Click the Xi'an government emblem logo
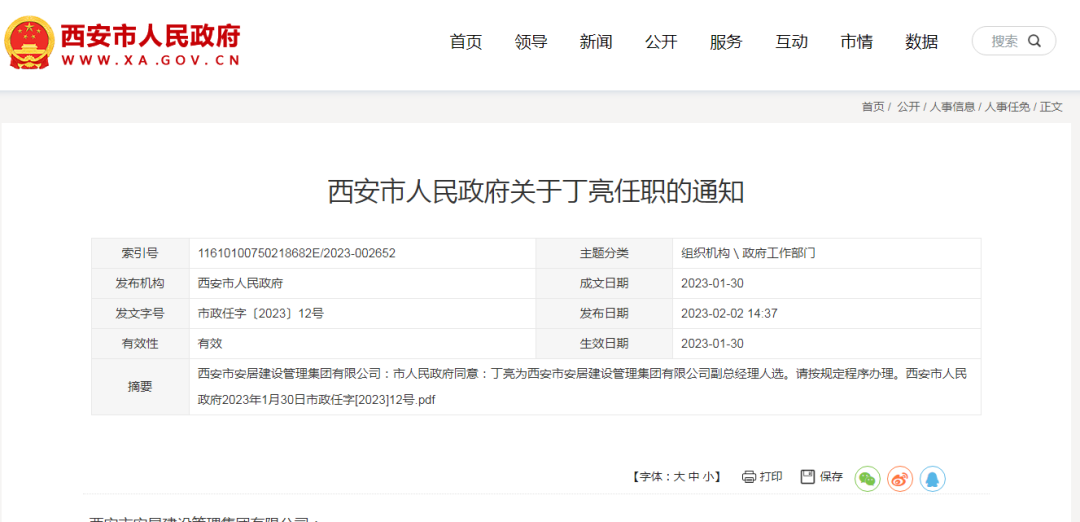This screenshot has height=522, width=1080. (x=29, y=41)
